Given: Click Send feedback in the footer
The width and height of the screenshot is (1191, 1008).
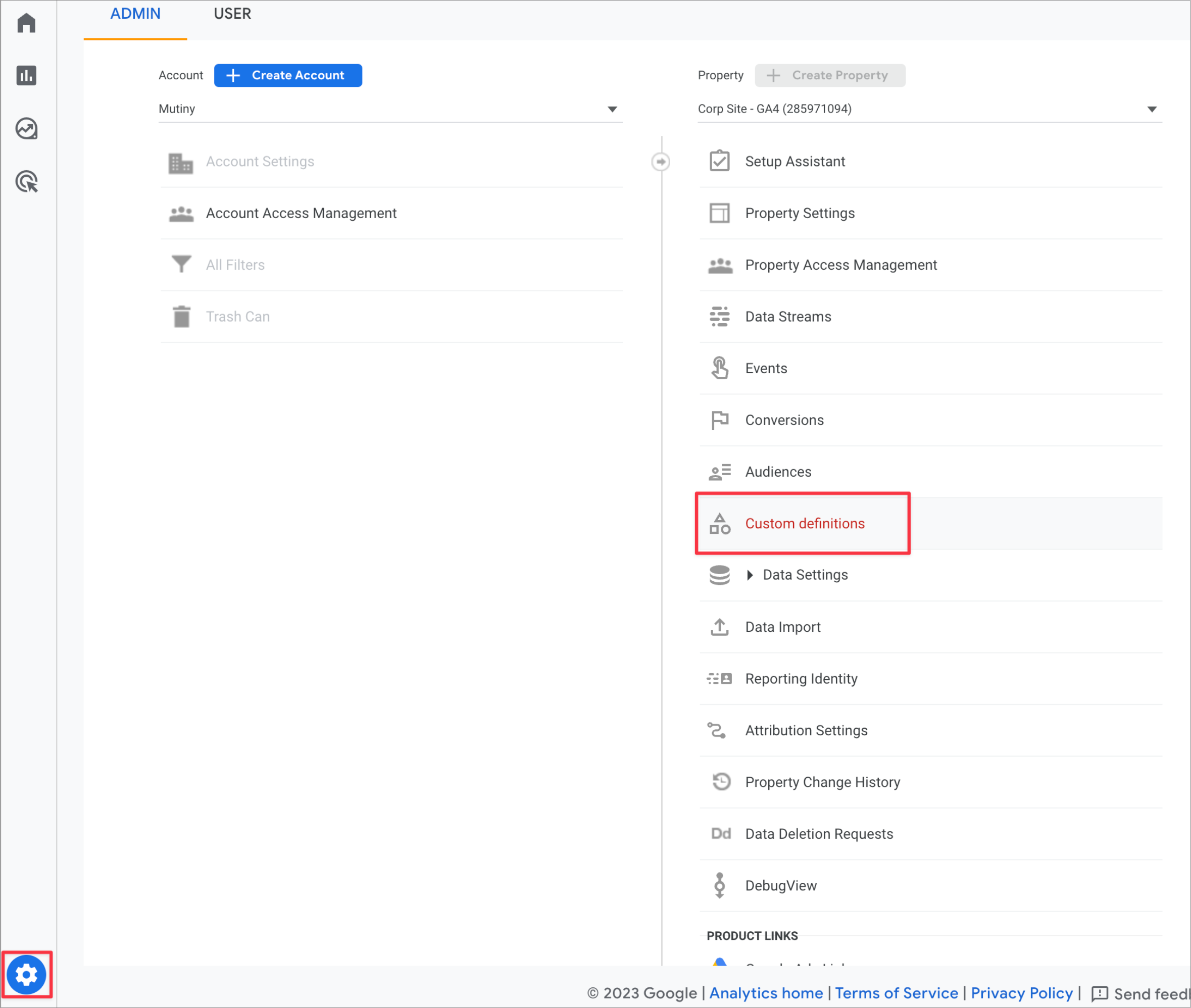Looking at the screenshot, I should [x=1140, y=994].
